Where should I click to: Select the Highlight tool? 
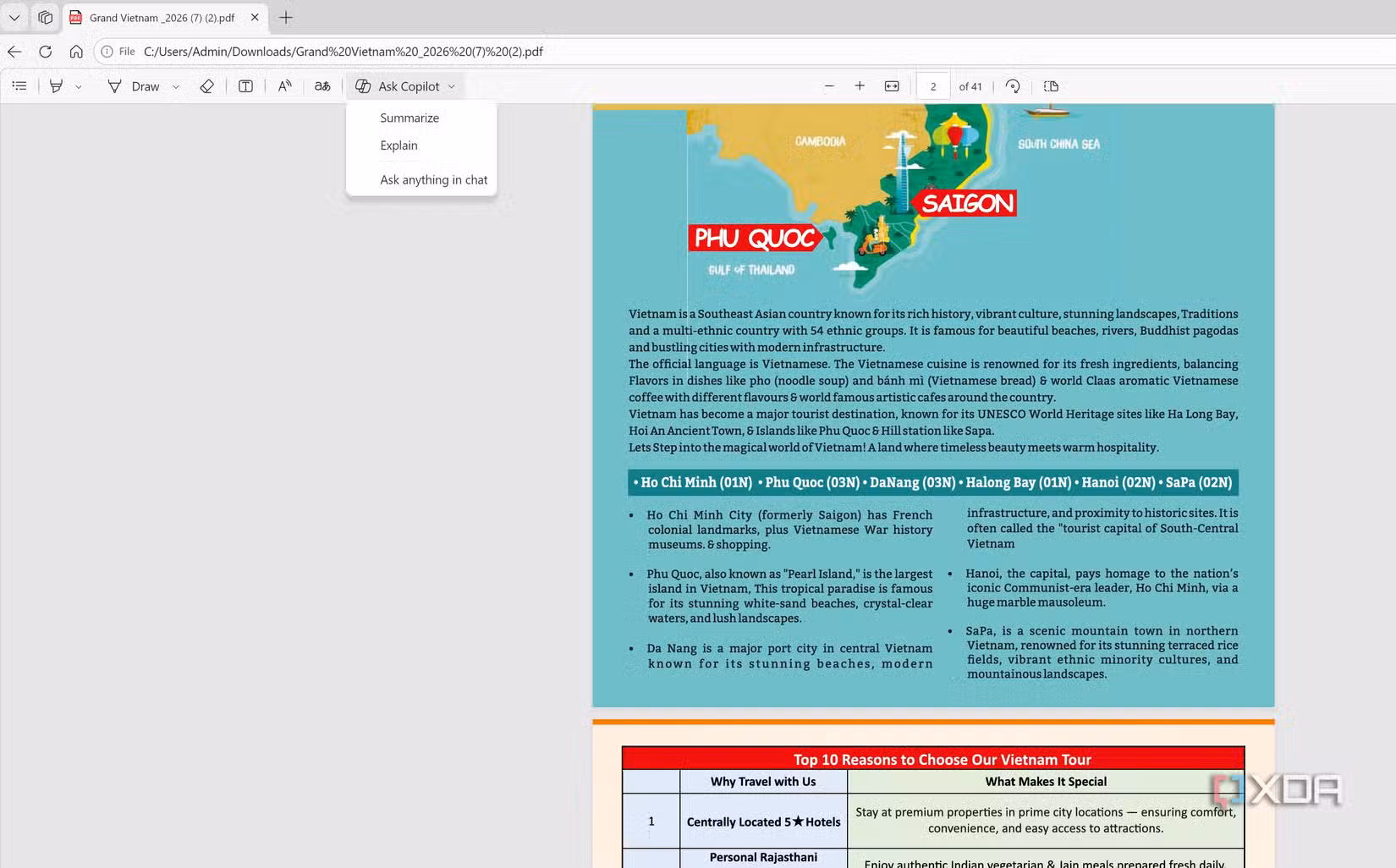[56, 86]
